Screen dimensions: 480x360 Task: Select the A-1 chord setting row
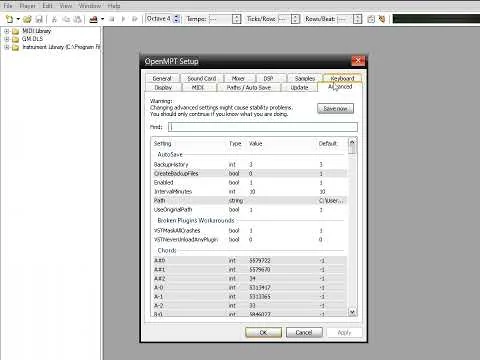(249, 296)
